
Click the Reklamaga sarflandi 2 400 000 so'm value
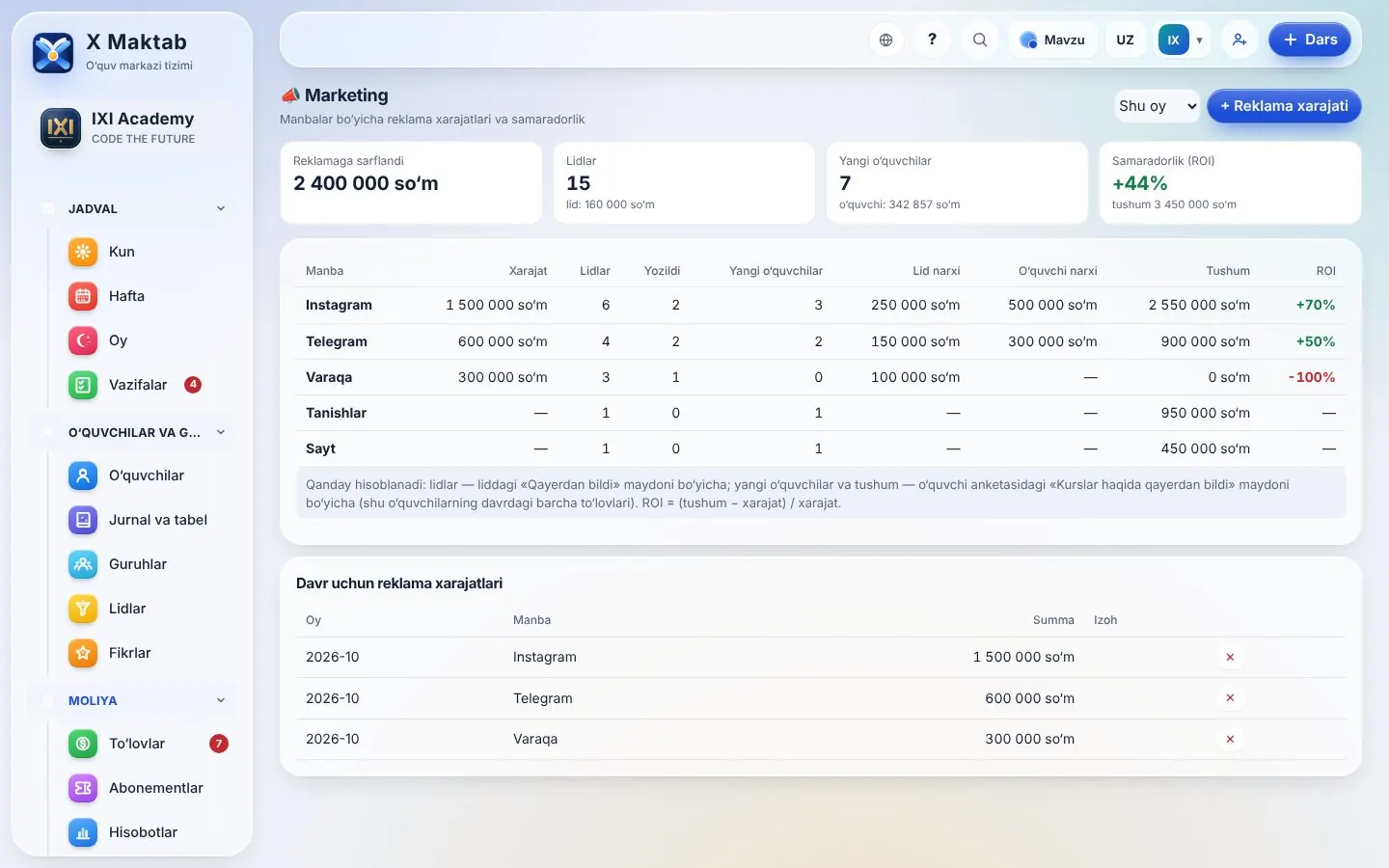click(366, 183)
